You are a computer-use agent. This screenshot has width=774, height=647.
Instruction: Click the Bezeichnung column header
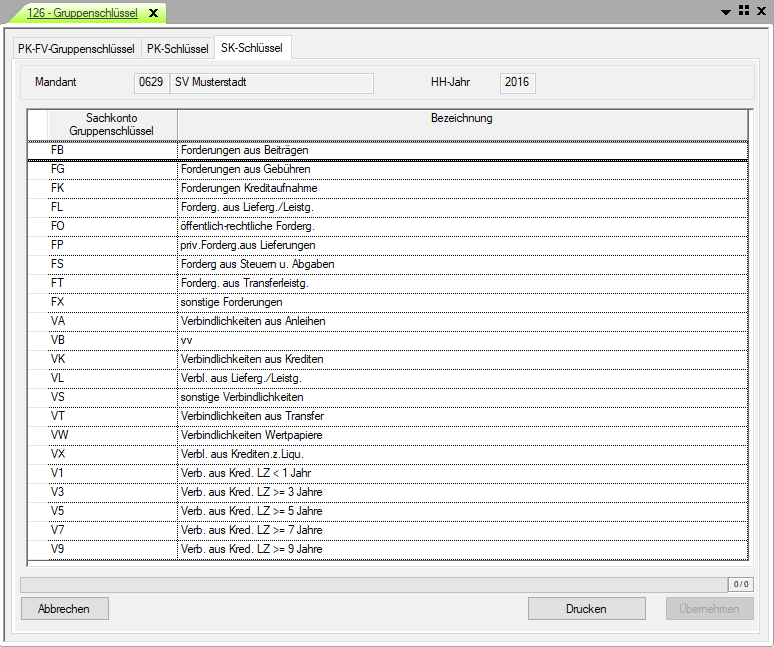(461, 119)
